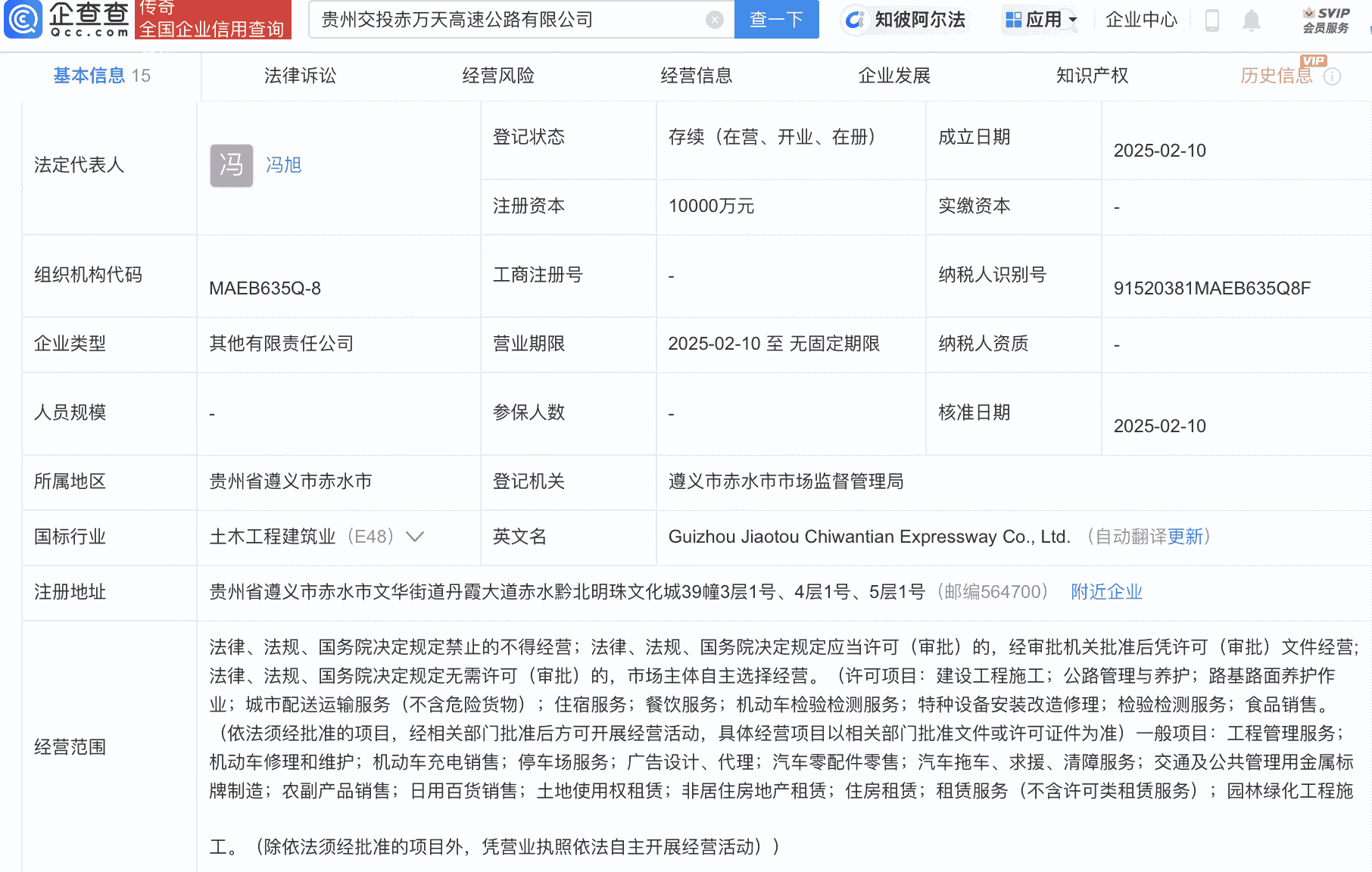Open the 附近企业 link

pos(1106,593)
